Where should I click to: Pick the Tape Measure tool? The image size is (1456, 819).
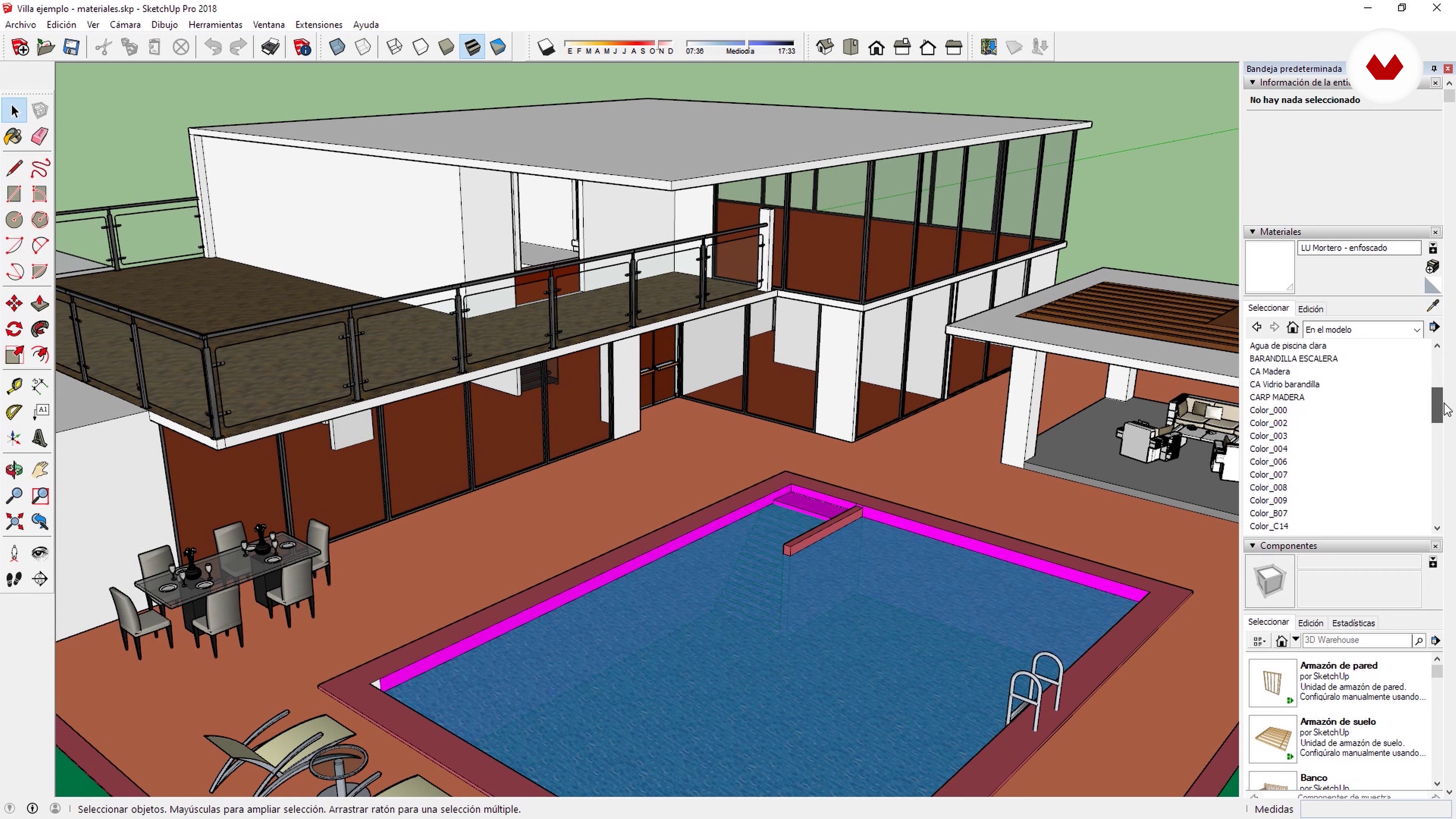14,387
